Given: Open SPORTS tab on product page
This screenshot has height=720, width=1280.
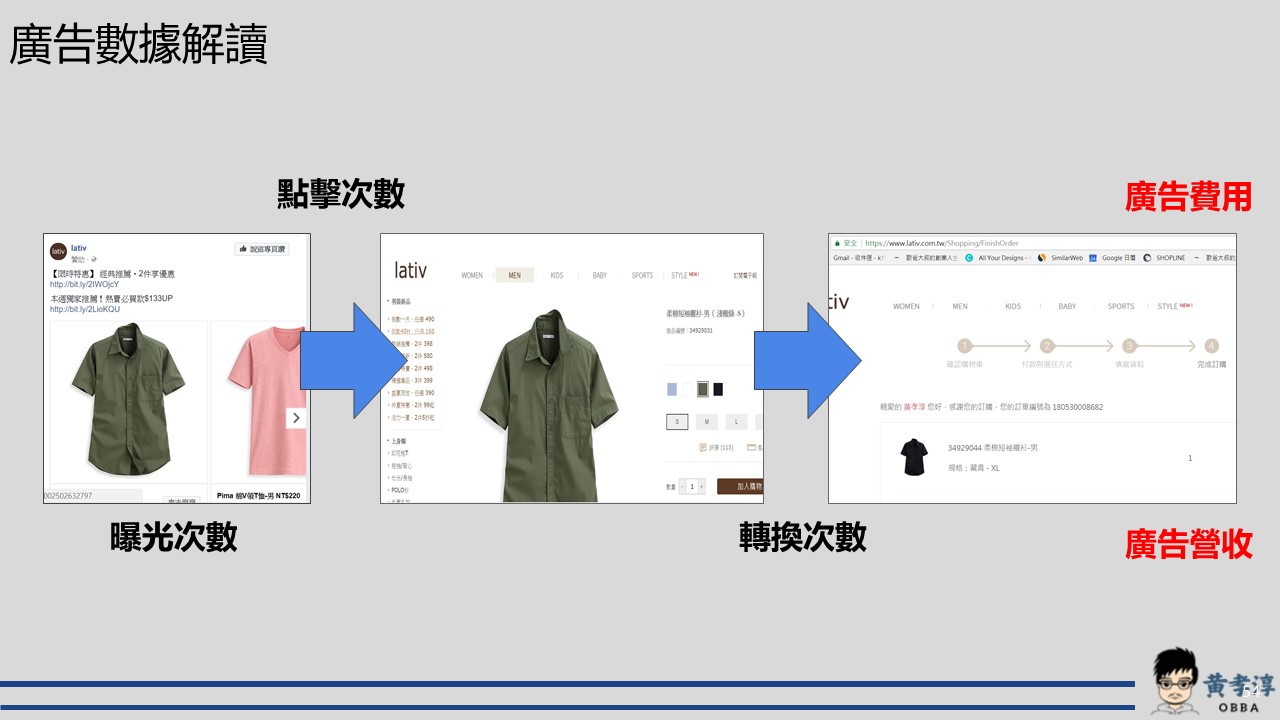Looking at the screenshot, I should point(642,275).
